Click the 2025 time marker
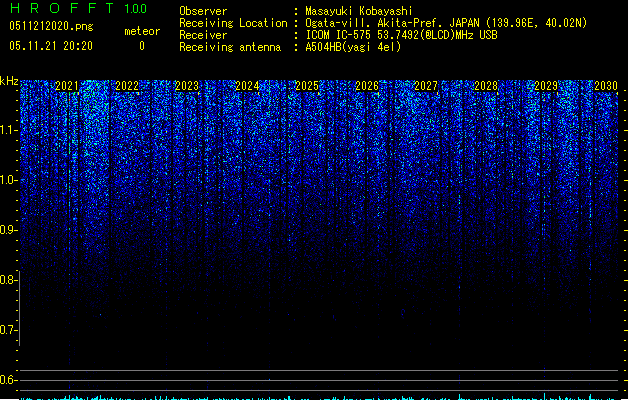Viewport: 629px width, 400px height. pyautogui.click(x=307, y=86)
